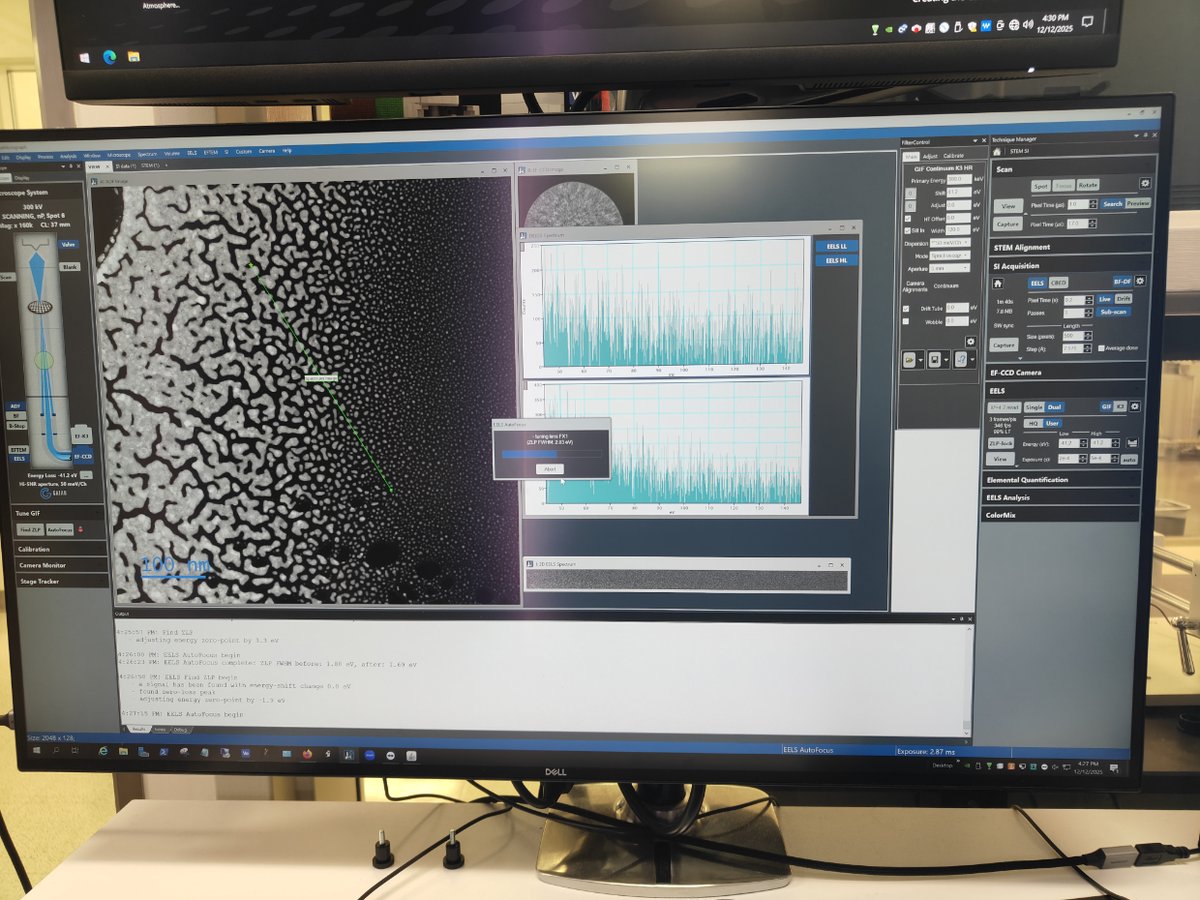Open the Dispersion dropdown
Image resolution: width=1200 pixels, height=900 pixels.
tap(950, 243)
